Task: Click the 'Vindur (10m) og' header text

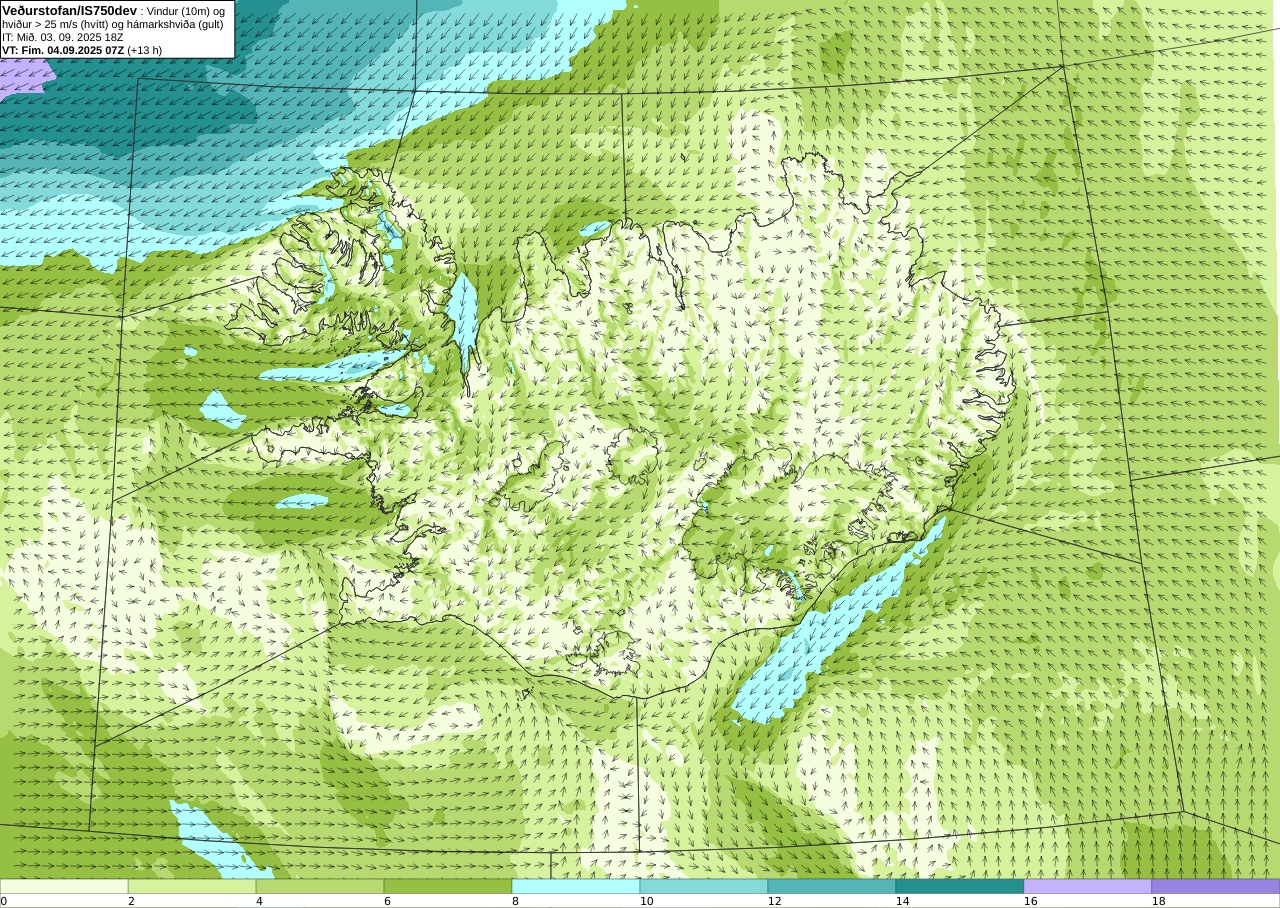Action: [x=186, y=11]
